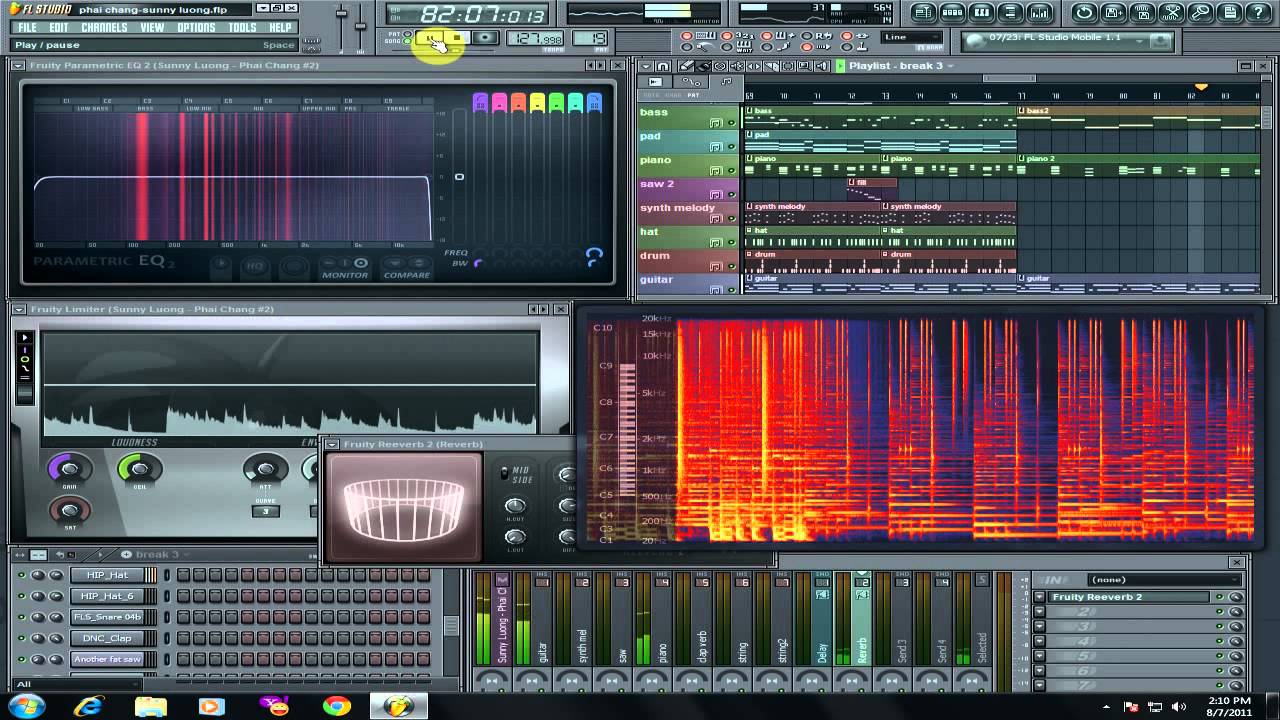
Task: Toggle the FLS_Snare 04b channel mute LED
Action: 22,617
